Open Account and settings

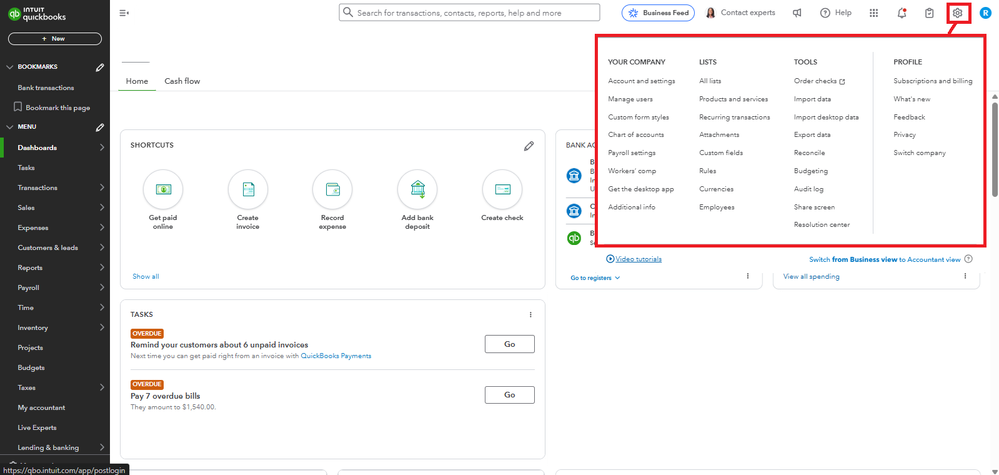642,81
